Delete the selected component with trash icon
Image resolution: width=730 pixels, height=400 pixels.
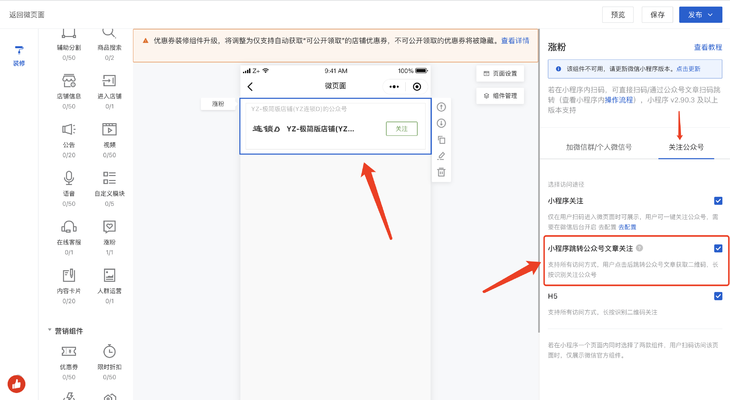click(x=441, y=172)
